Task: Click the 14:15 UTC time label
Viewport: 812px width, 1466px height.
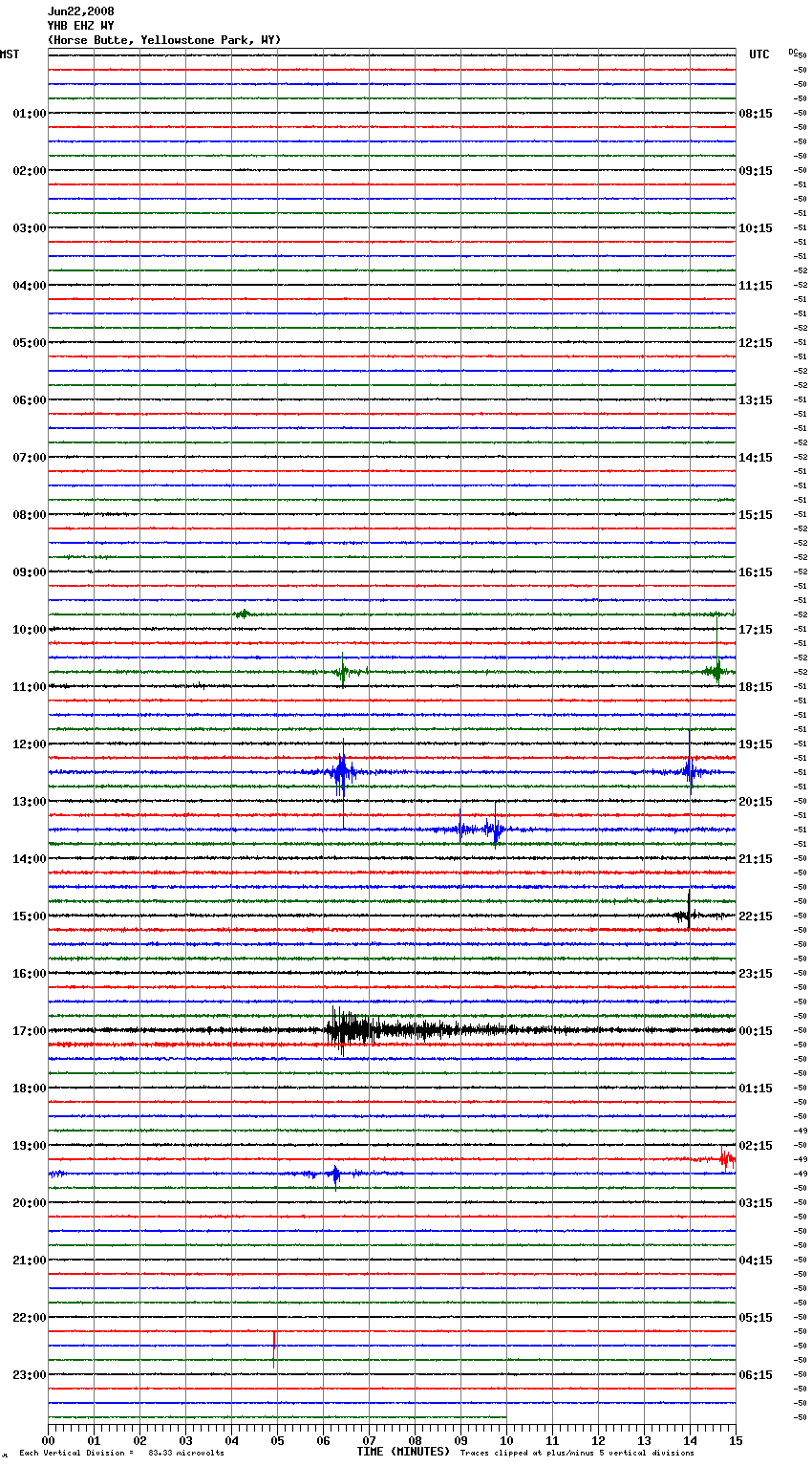Action: (756, 458)
